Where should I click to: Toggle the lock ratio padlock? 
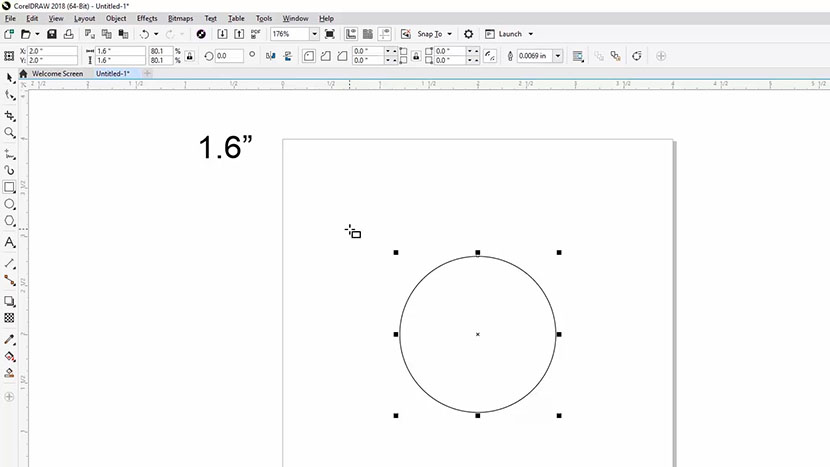(189, 56)
